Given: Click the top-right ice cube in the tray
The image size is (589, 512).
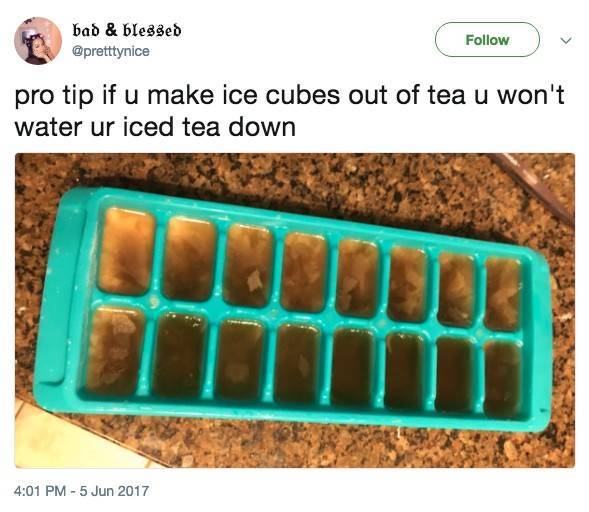Looking at the screenshot, I should click(x=503, y=294).
